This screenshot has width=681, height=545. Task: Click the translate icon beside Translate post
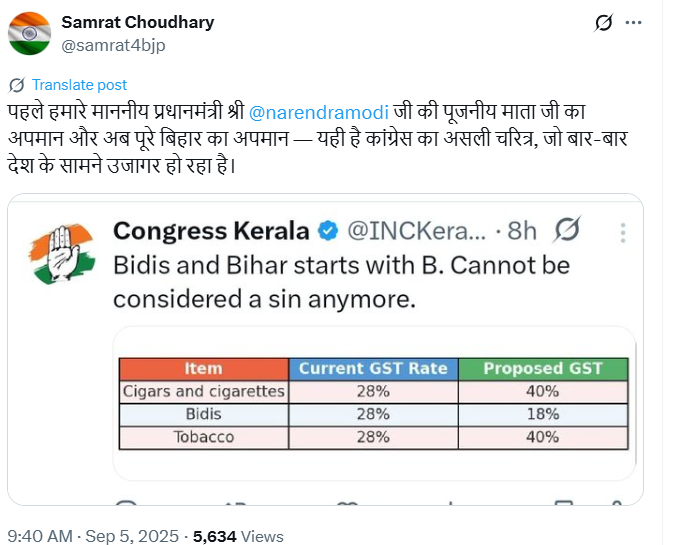16,85
